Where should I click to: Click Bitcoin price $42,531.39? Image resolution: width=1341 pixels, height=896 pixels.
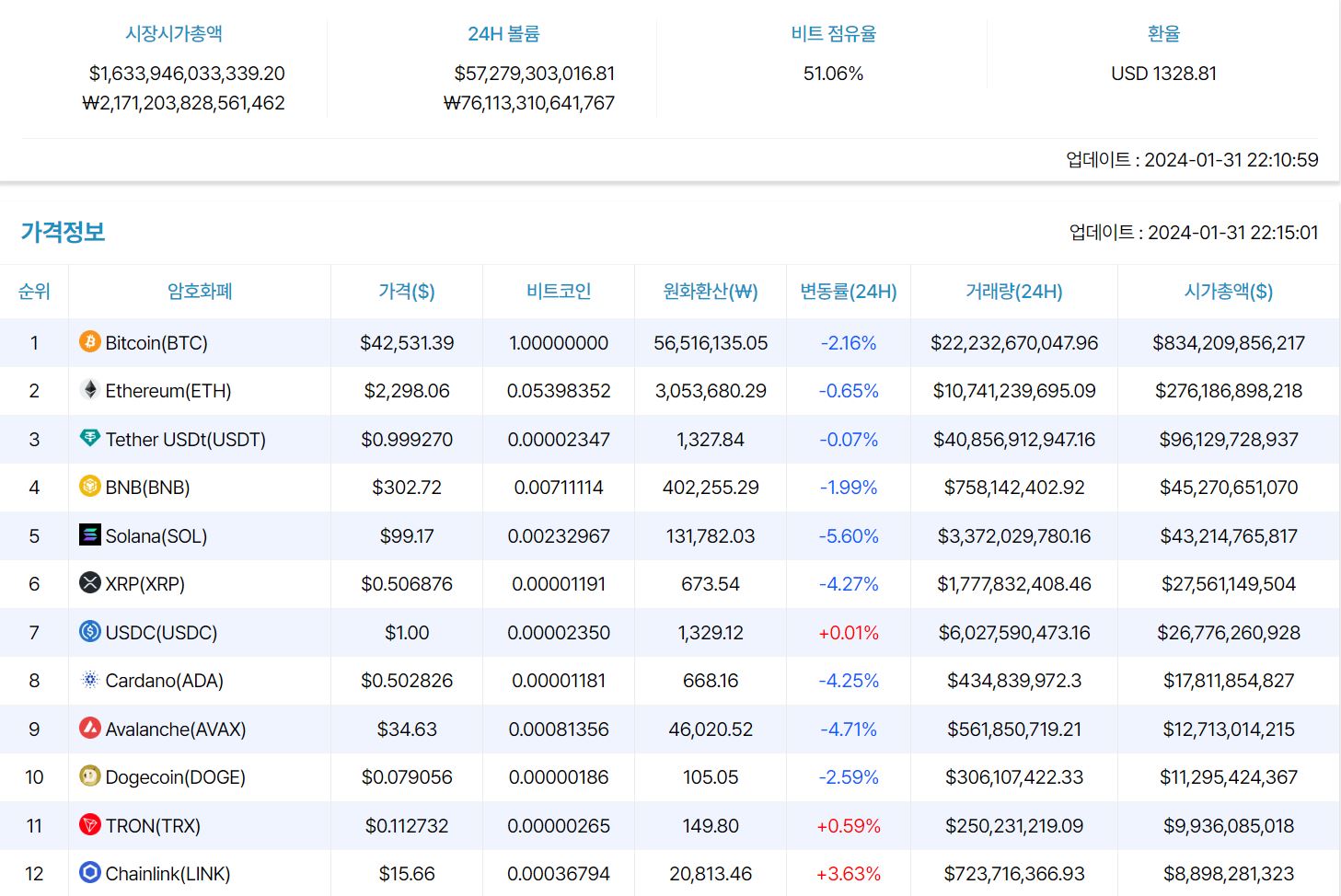click(x=407, y=343)
